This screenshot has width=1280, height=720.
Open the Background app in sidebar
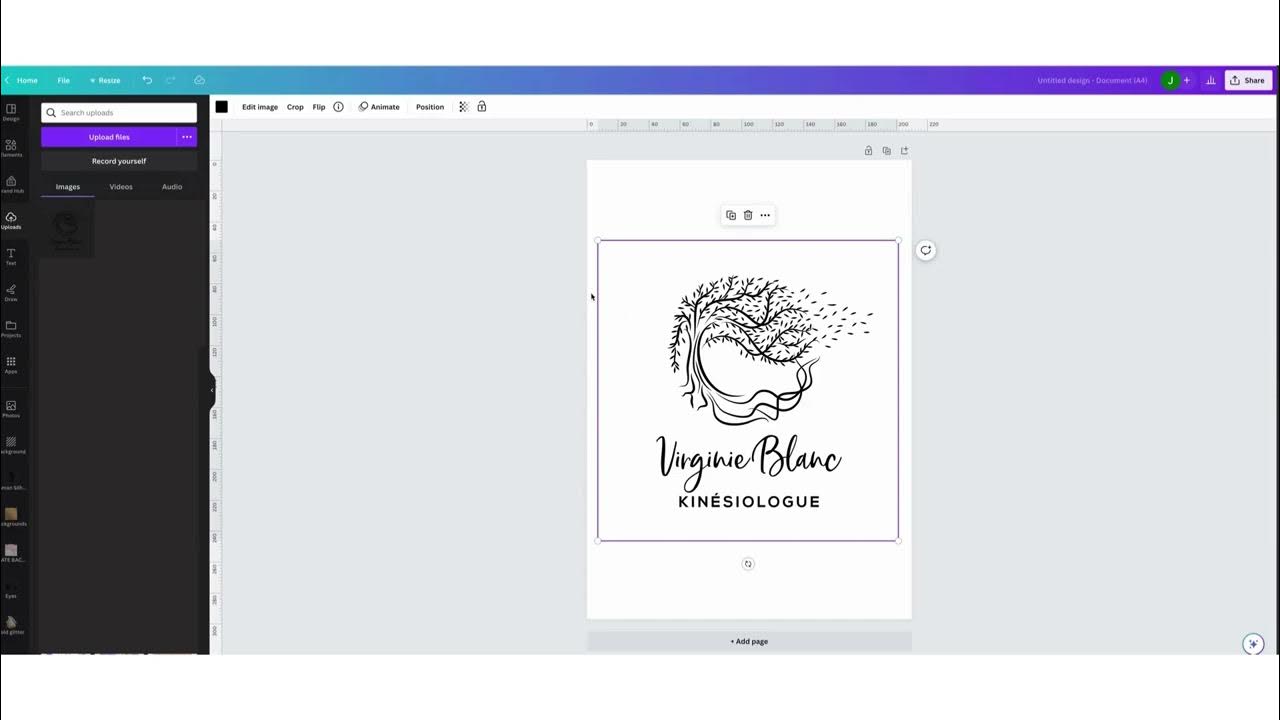(11, 444)
